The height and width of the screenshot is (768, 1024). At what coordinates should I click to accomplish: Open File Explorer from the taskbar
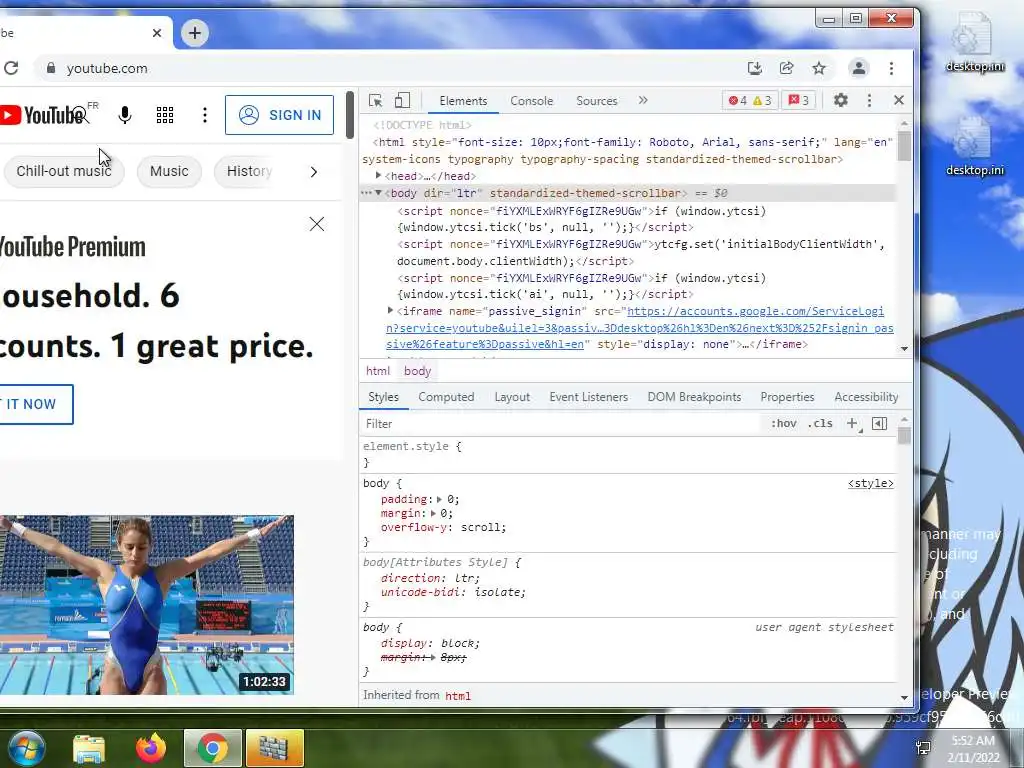tap(89, 748)
